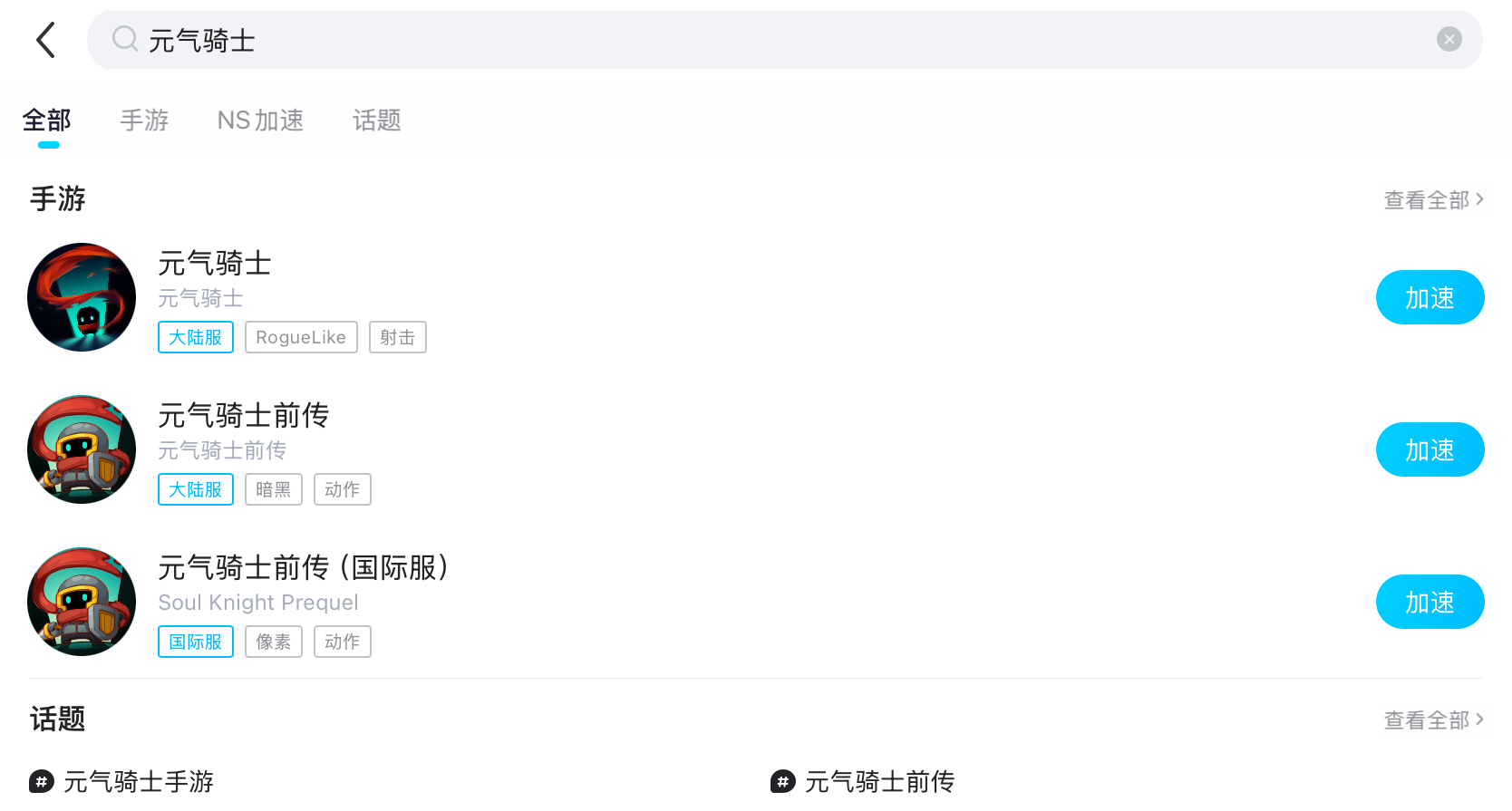Open the 元气骑士前传 topic link
The width and height of the screenshot is (1512, 811).
[x=879, y=781]
